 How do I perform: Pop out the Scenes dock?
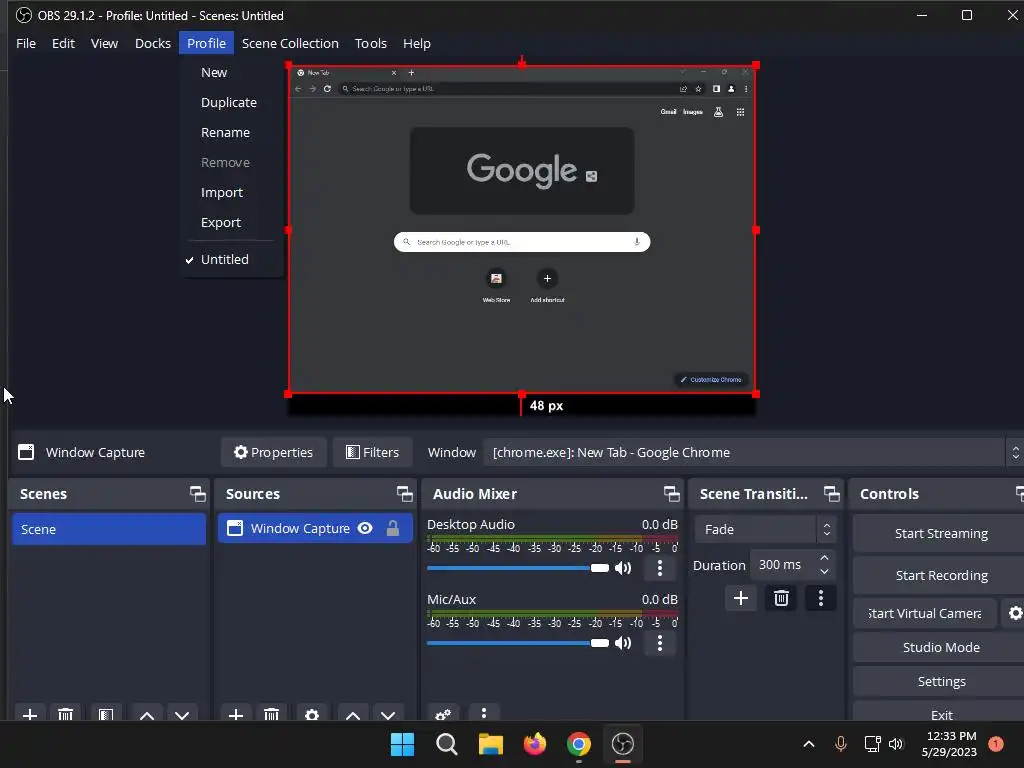pyautogui.click(x=197, y=494)
